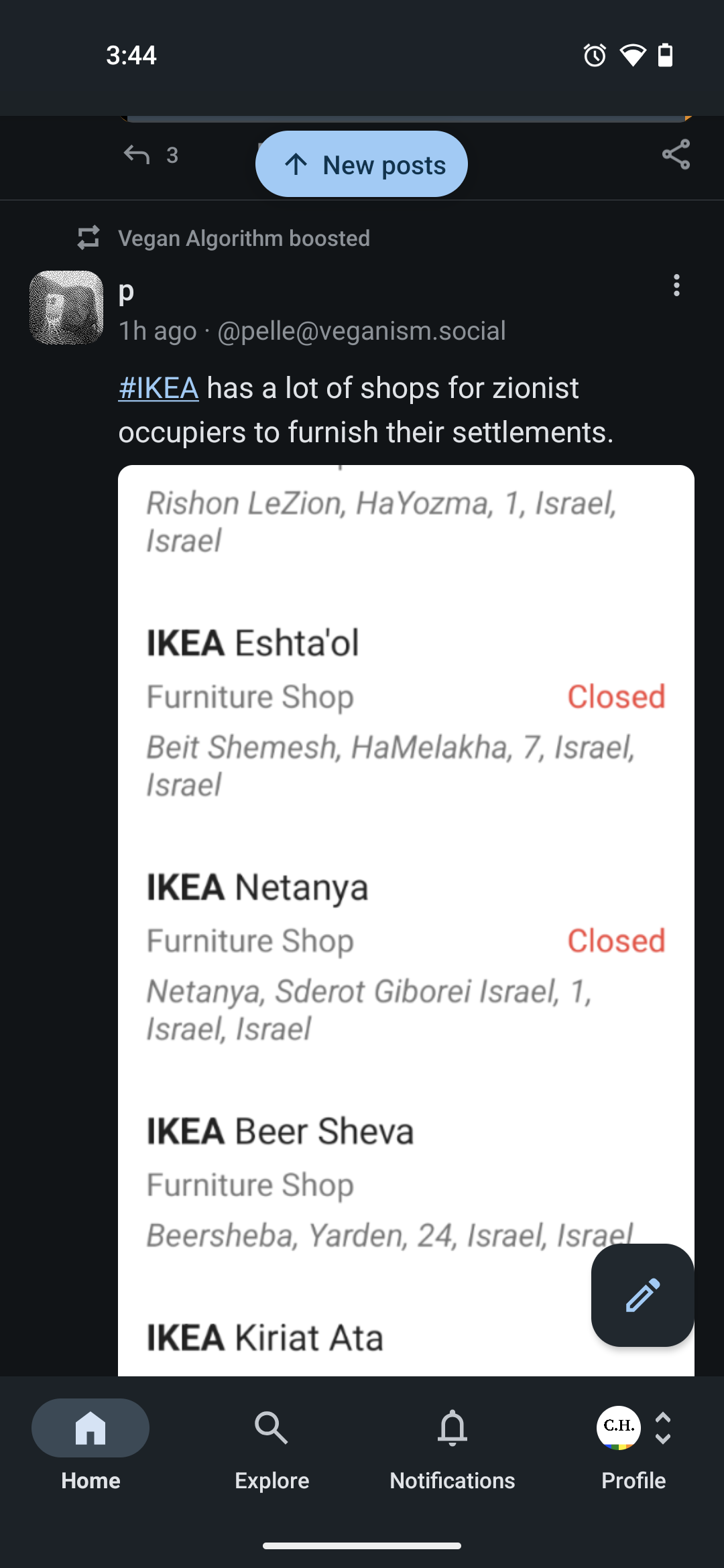The height and width of the screenshot is (1568, 724).
Task: Open the Notifications bell tab
Action: click(x=452, y=1442)
